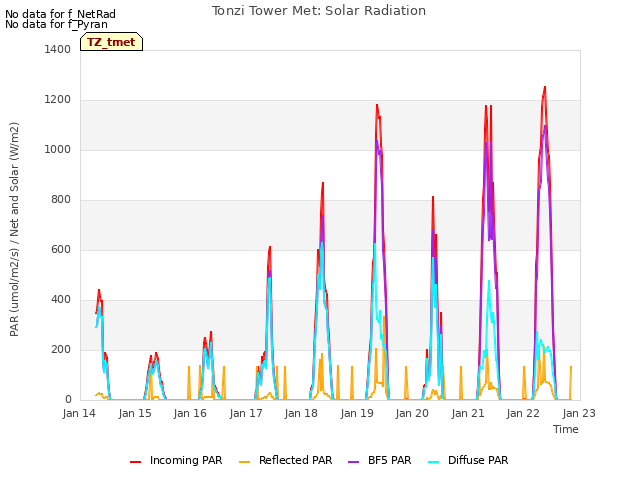Click the Jan 23 x-axis tick label
Image resolution: width=640 pixels, height=480 pixels.
(579, 413)
